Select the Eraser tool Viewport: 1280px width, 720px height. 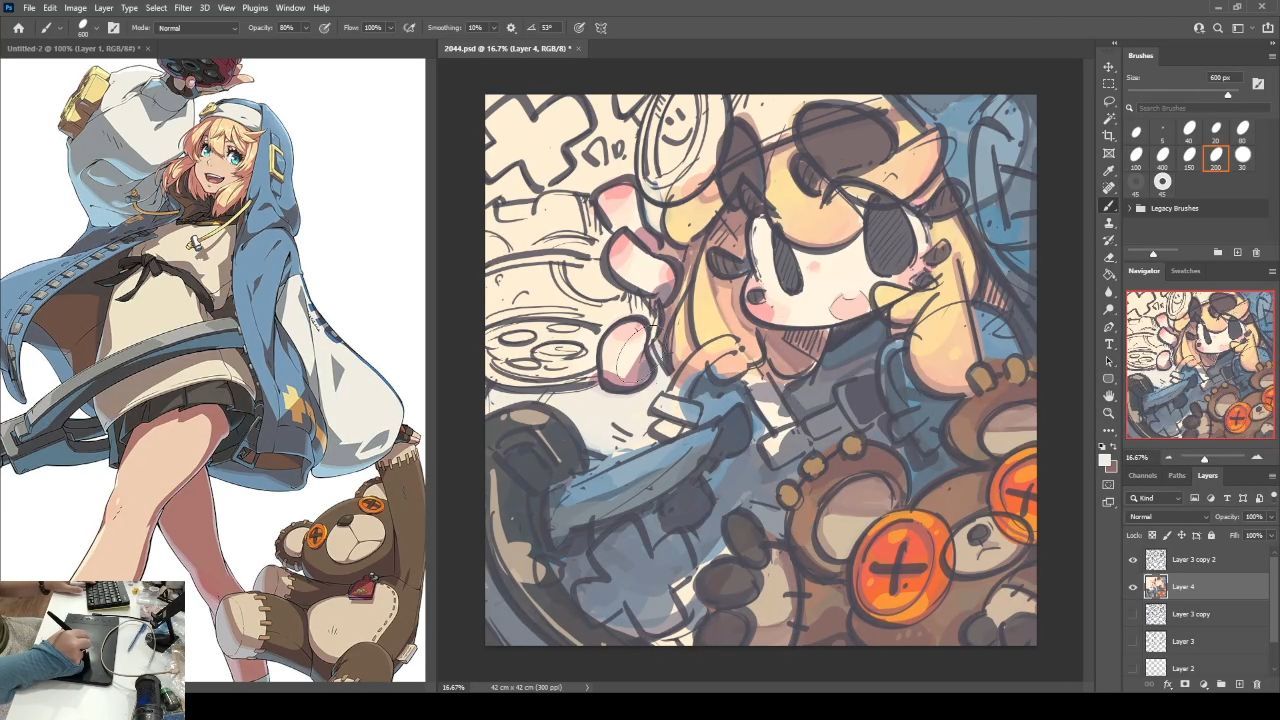[x=1109, y=257]
